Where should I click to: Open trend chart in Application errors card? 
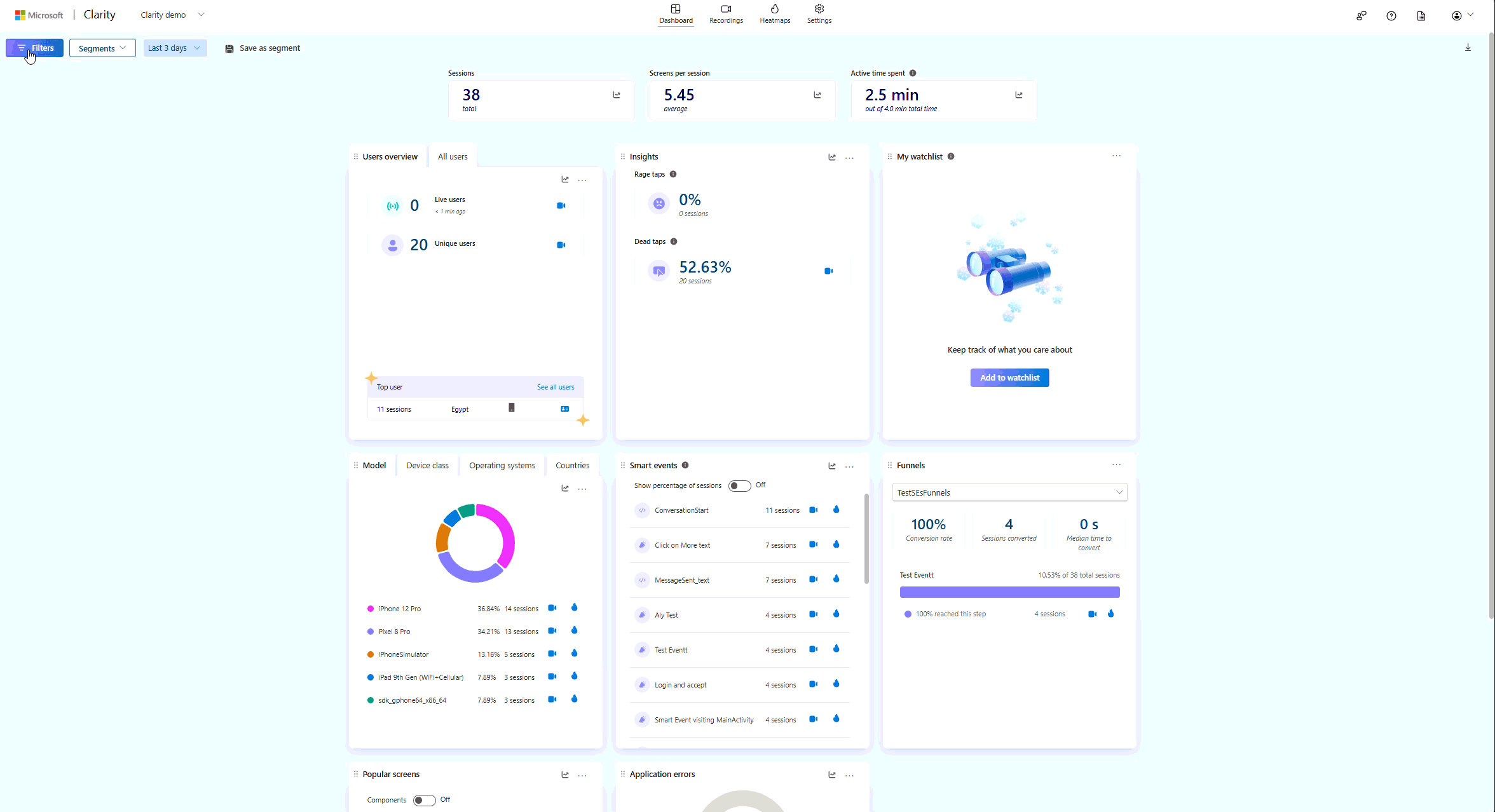pyautogui.click(x=832, y=775)
